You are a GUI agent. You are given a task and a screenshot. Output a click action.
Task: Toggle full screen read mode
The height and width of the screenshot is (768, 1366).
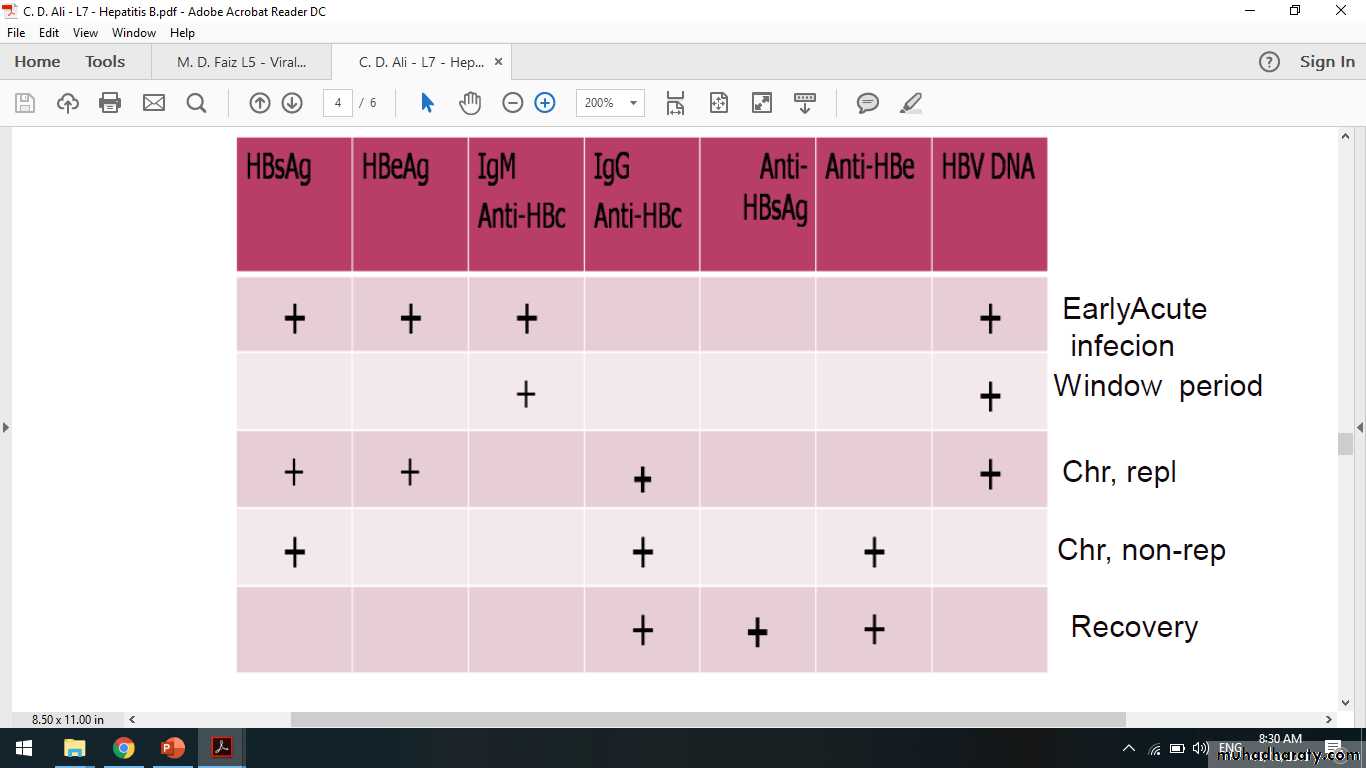coord(762,103)
